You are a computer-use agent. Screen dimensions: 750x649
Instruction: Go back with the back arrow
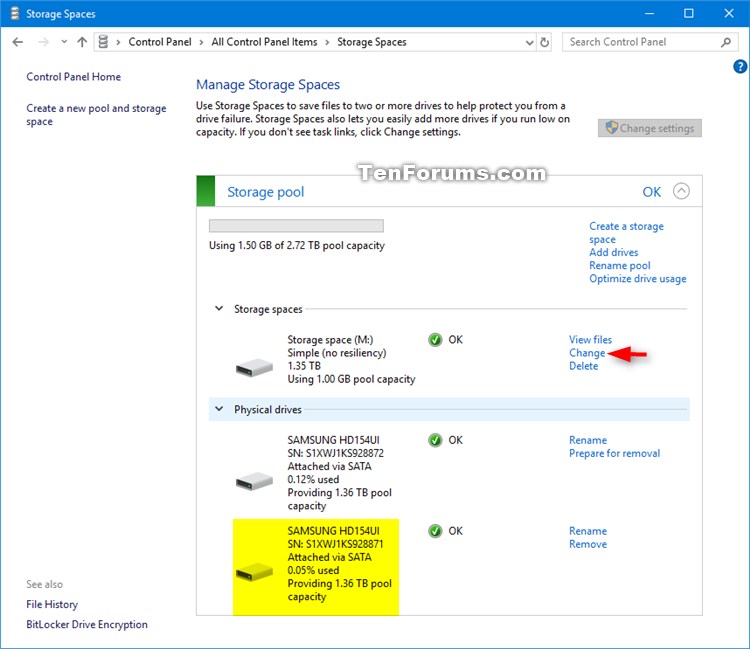18,42
